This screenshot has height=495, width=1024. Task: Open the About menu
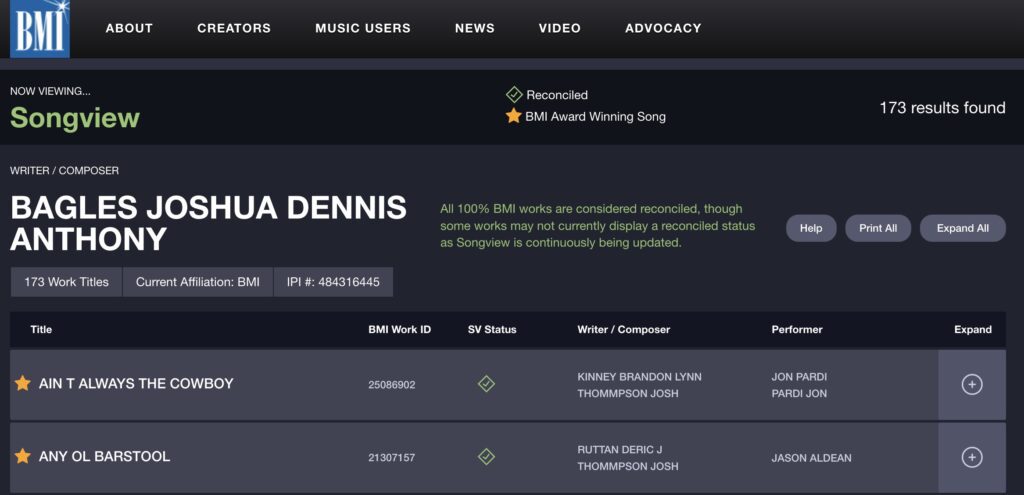129,28
